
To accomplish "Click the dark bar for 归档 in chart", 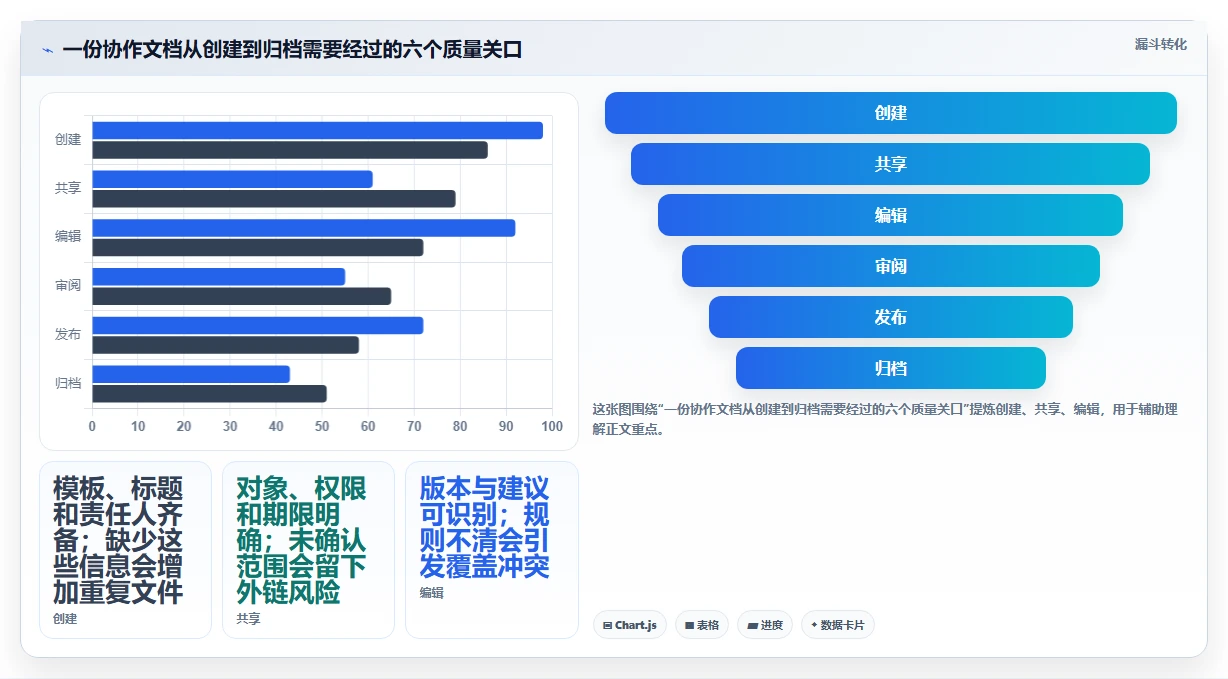I will [x=210, y=394].
